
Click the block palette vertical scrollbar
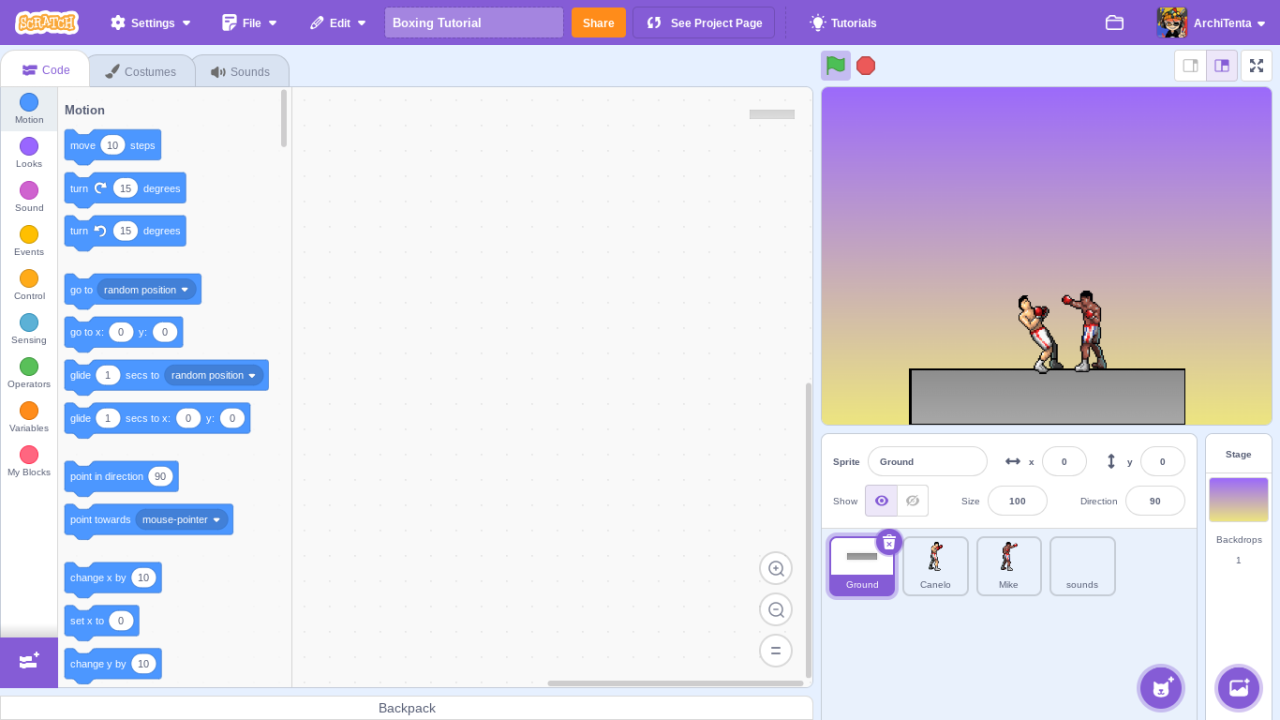click(284, 118)
